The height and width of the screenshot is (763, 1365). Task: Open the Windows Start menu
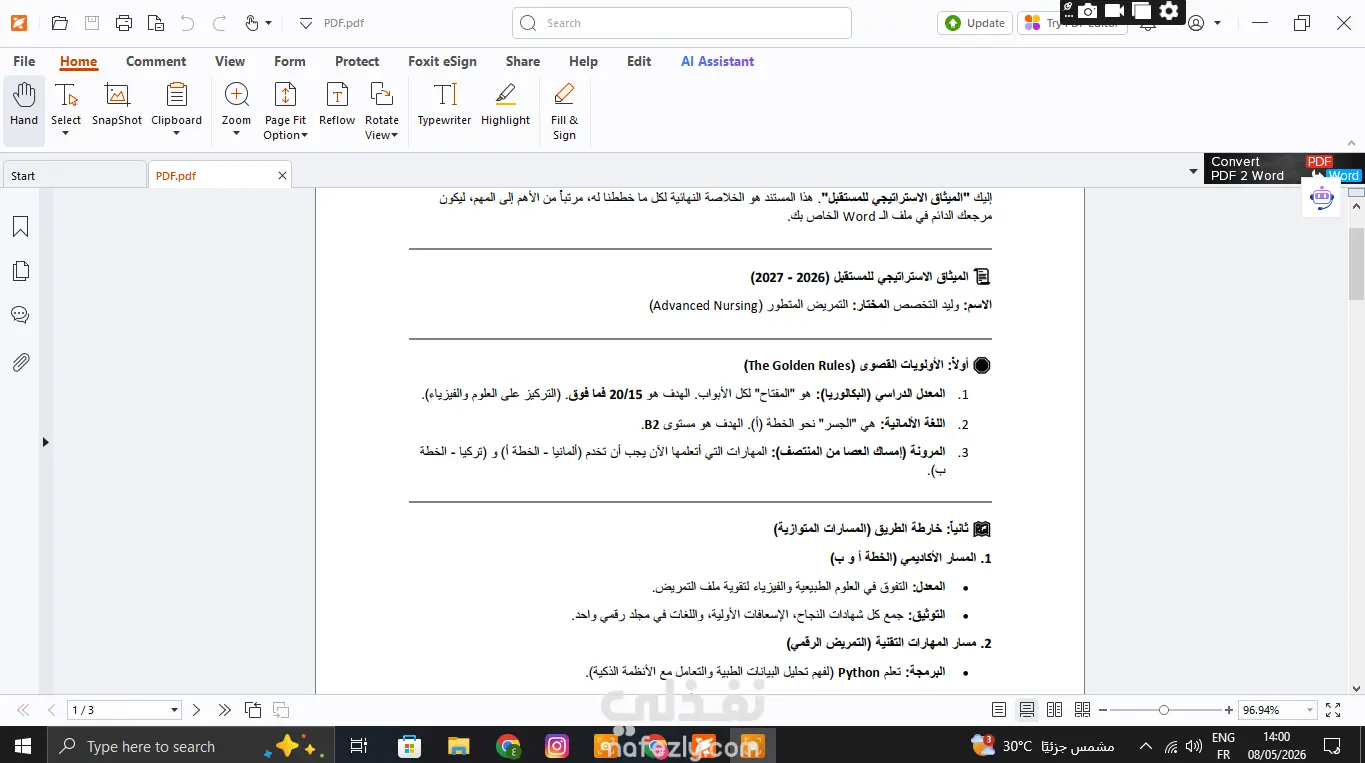click(x=23, y=746)
